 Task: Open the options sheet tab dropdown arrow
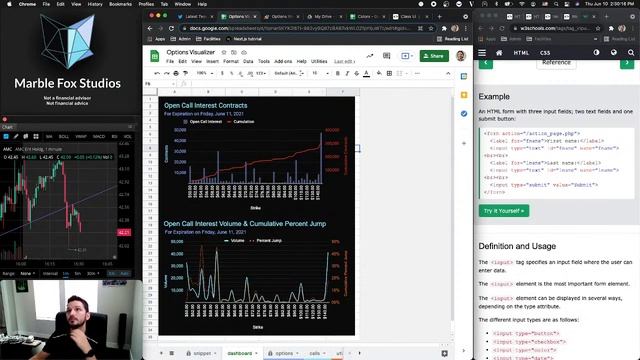point(297,353)
